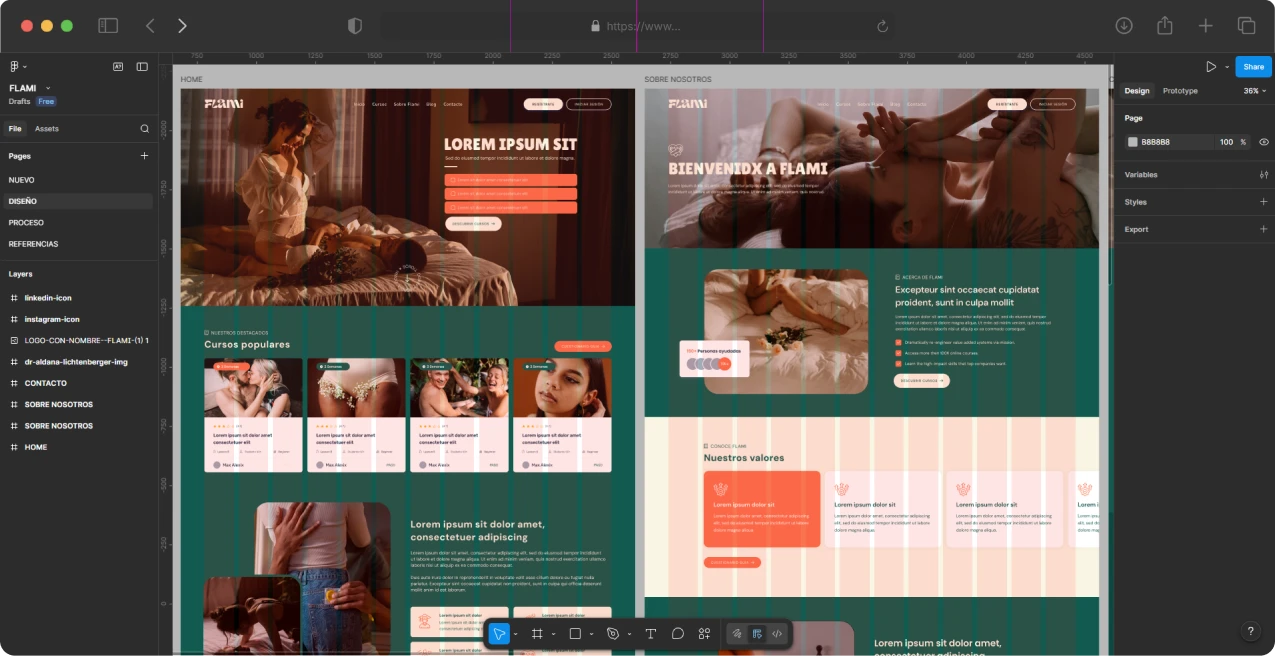The width and height of the screenshot is (1275, 656).
Task: Activate the Comment tool
Action: coord(677,634)
